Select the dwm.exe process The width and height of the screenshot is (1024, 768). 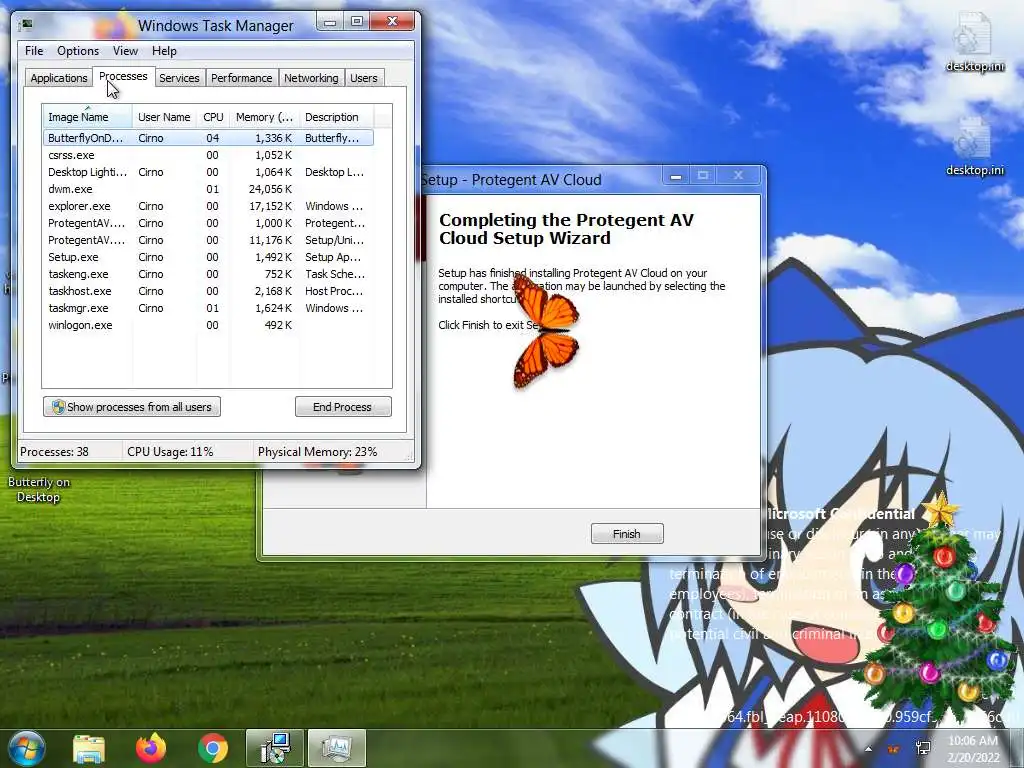point(208,189)
